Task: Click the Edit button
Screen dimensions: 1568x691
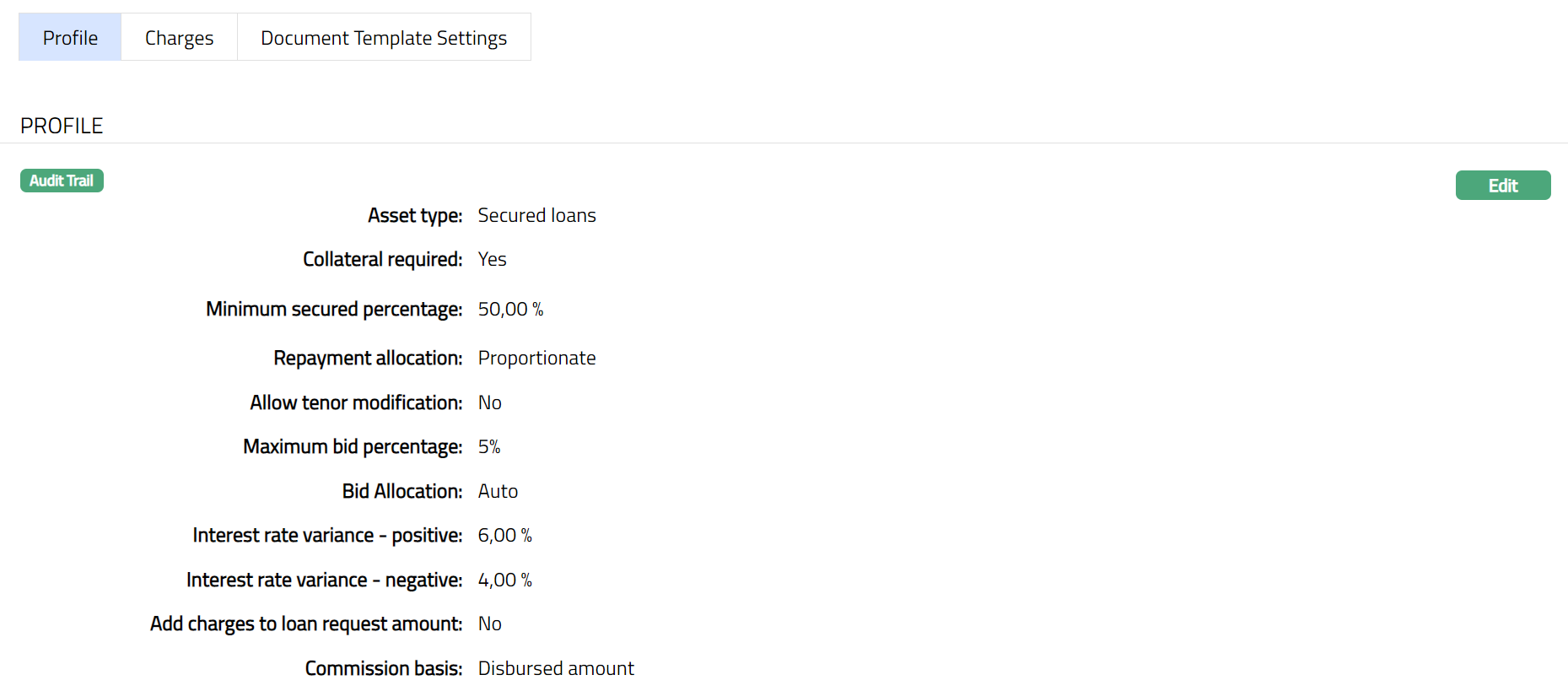Action: 1502,186
